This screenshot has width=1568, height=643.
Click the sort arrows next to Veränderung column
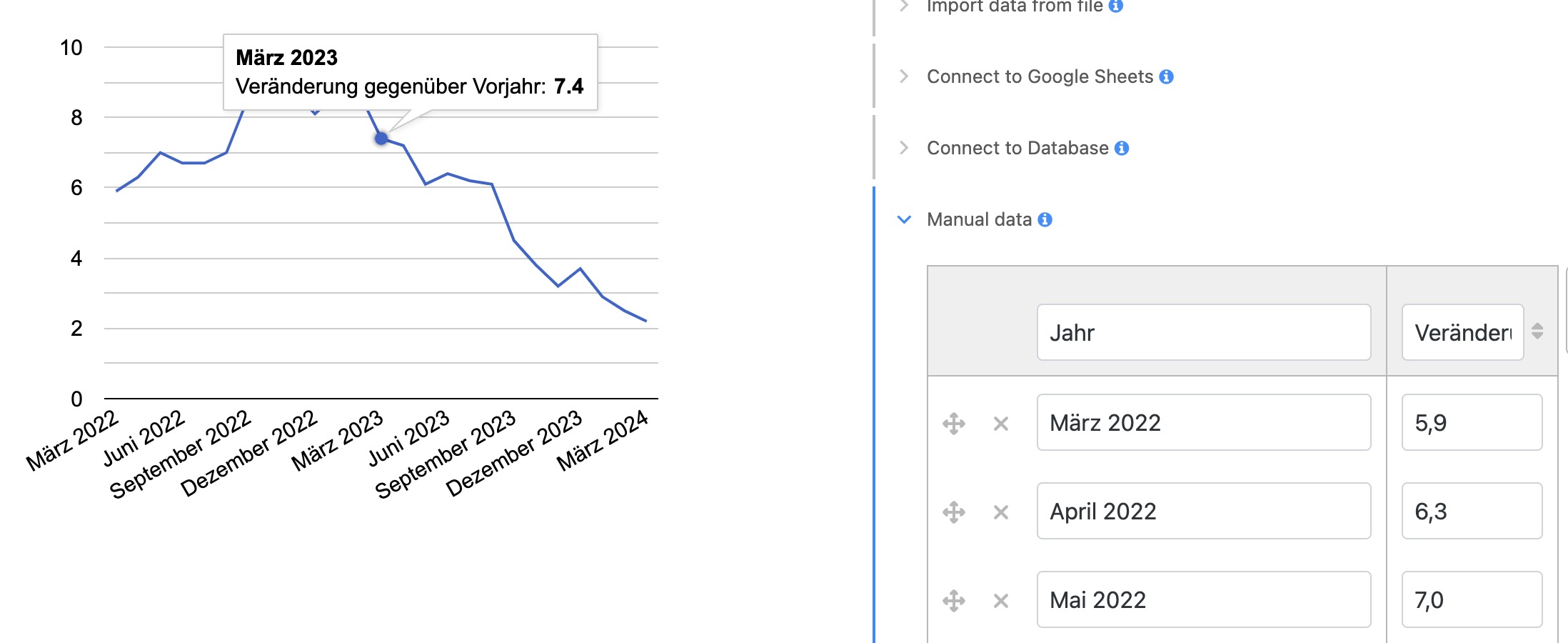point(1537,332)
